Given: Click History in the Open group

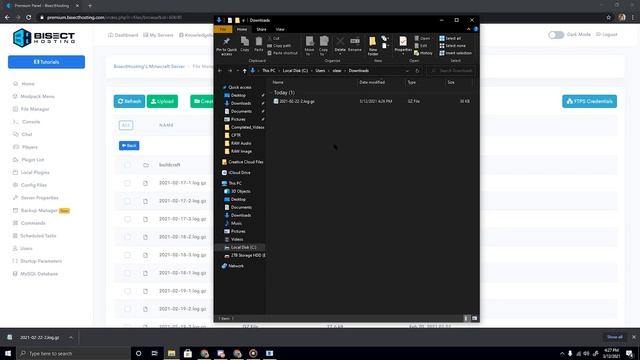Looking at the screenshot, I should 423,53.
